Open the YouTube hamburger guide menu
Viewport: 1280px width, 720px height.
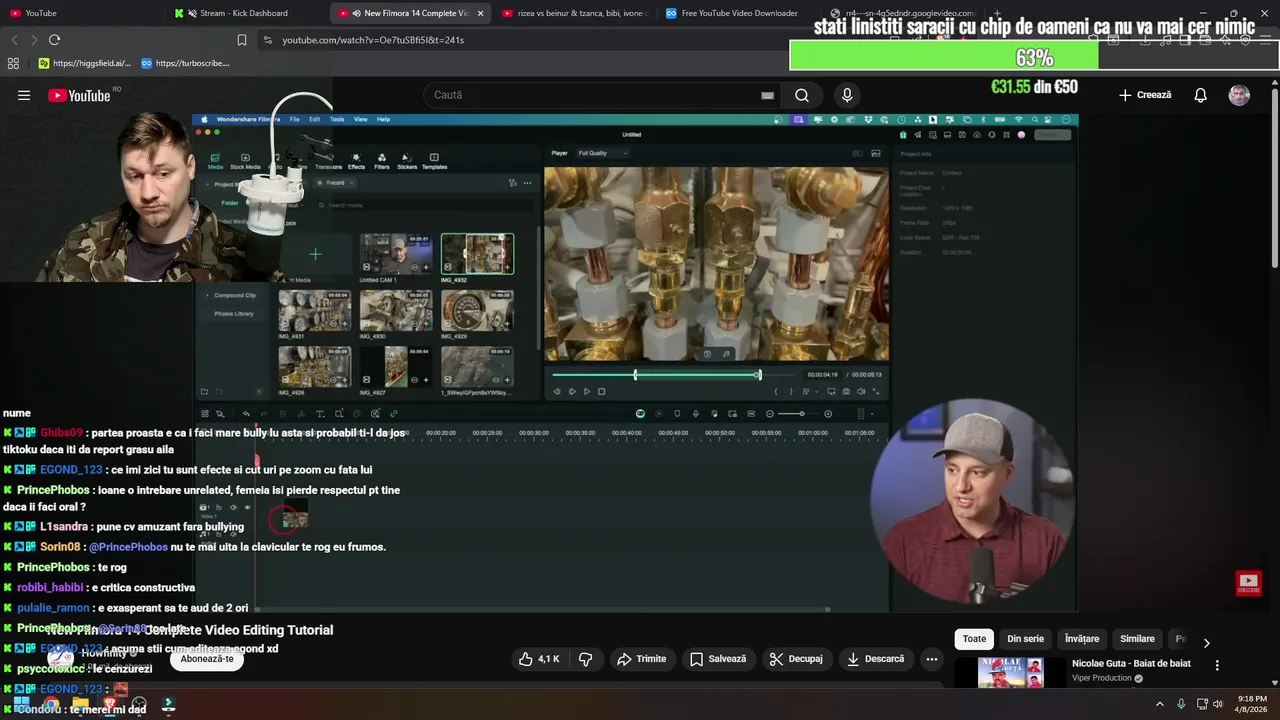tap(24, 95)
